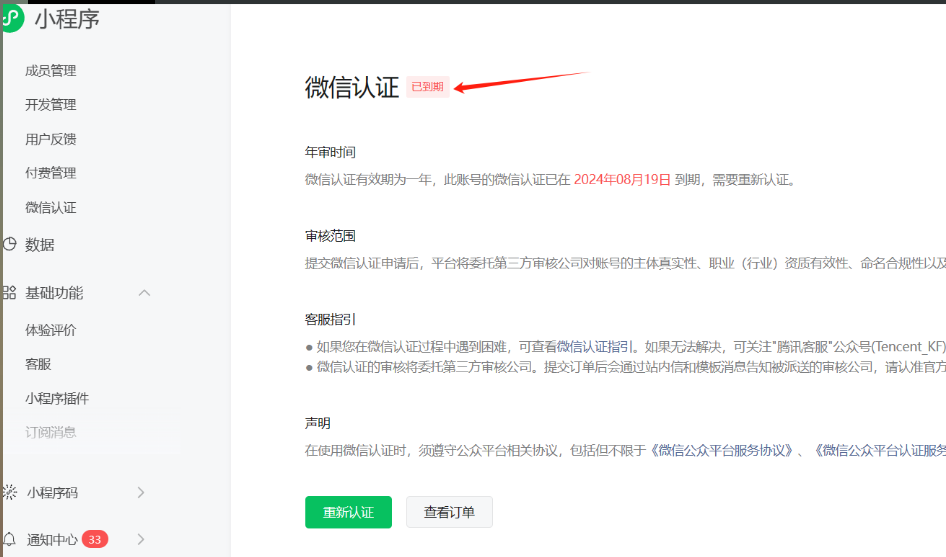Open 开发管理 in the sidebar
Image resolution: width=946 pixels, height=557 pixels.
(51, 104)
